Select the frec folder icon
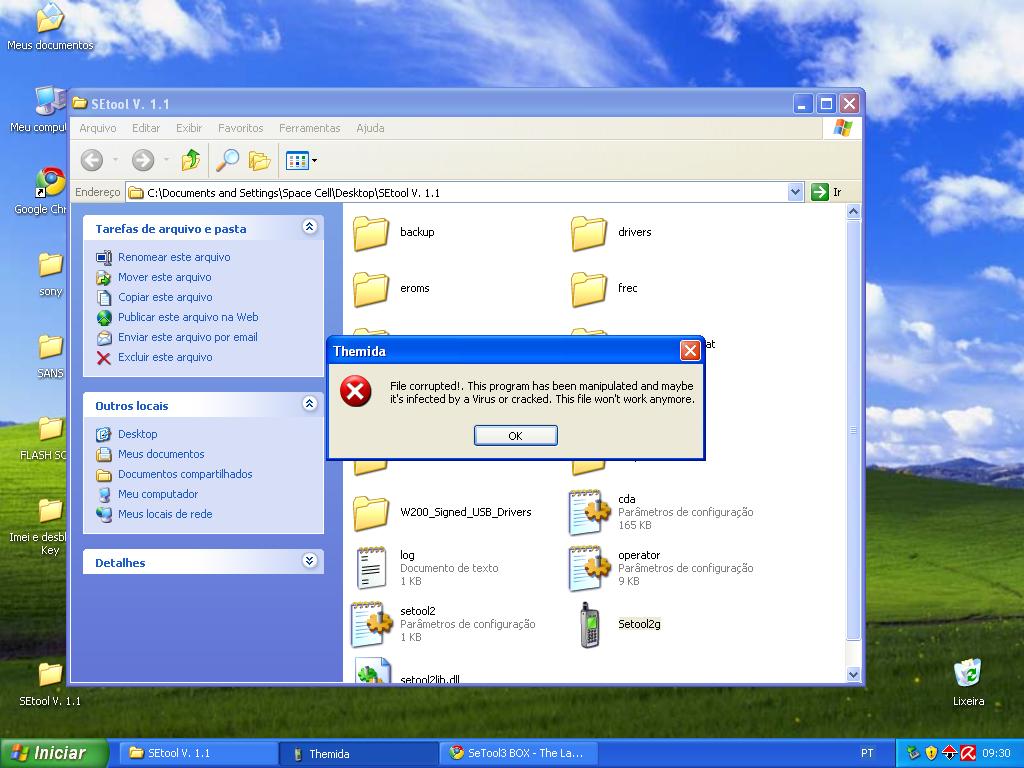 pyautogui.click(x=588, y=289)
